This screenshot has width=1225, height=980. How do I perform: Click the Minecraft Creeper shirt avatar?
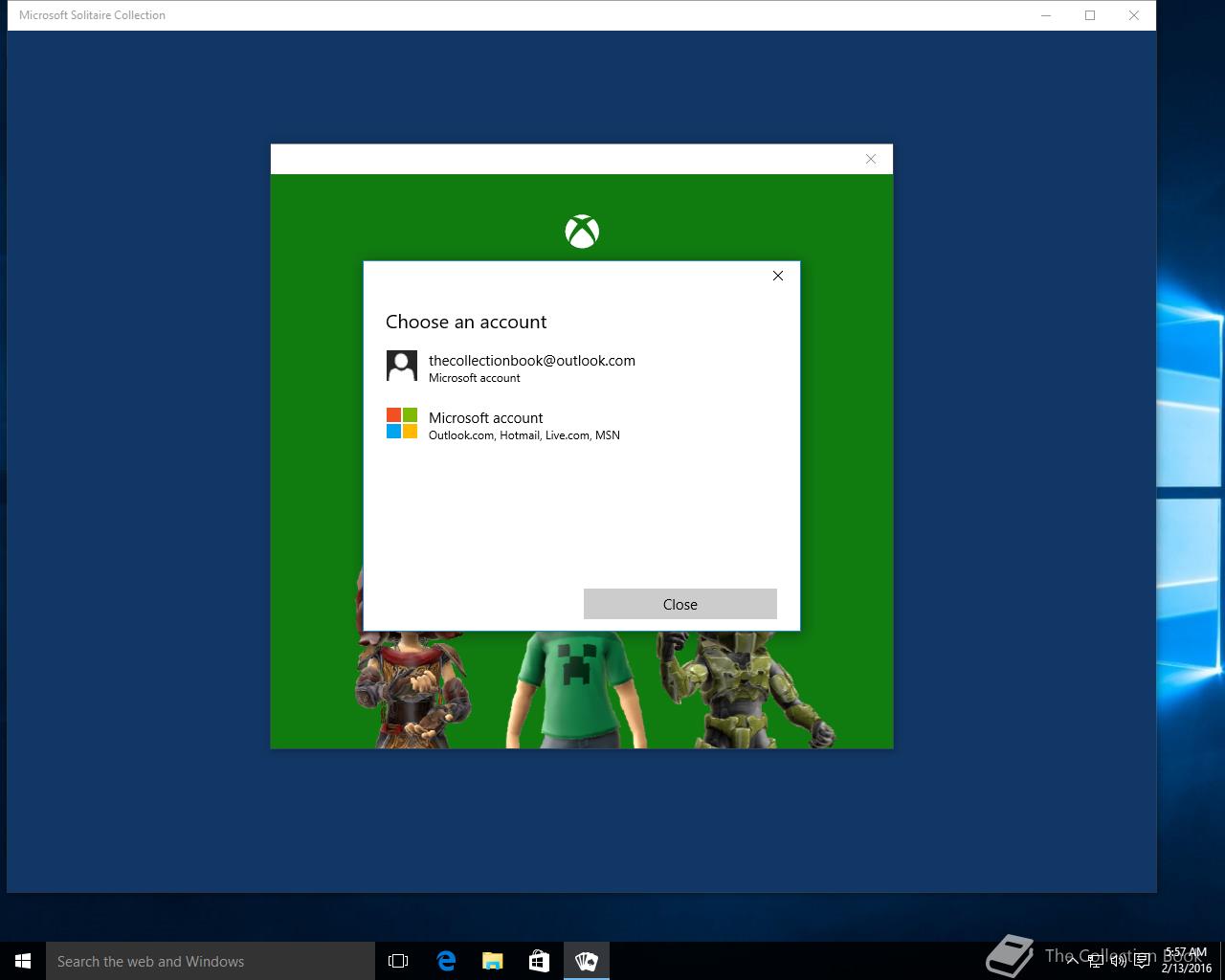pos(575,689)
